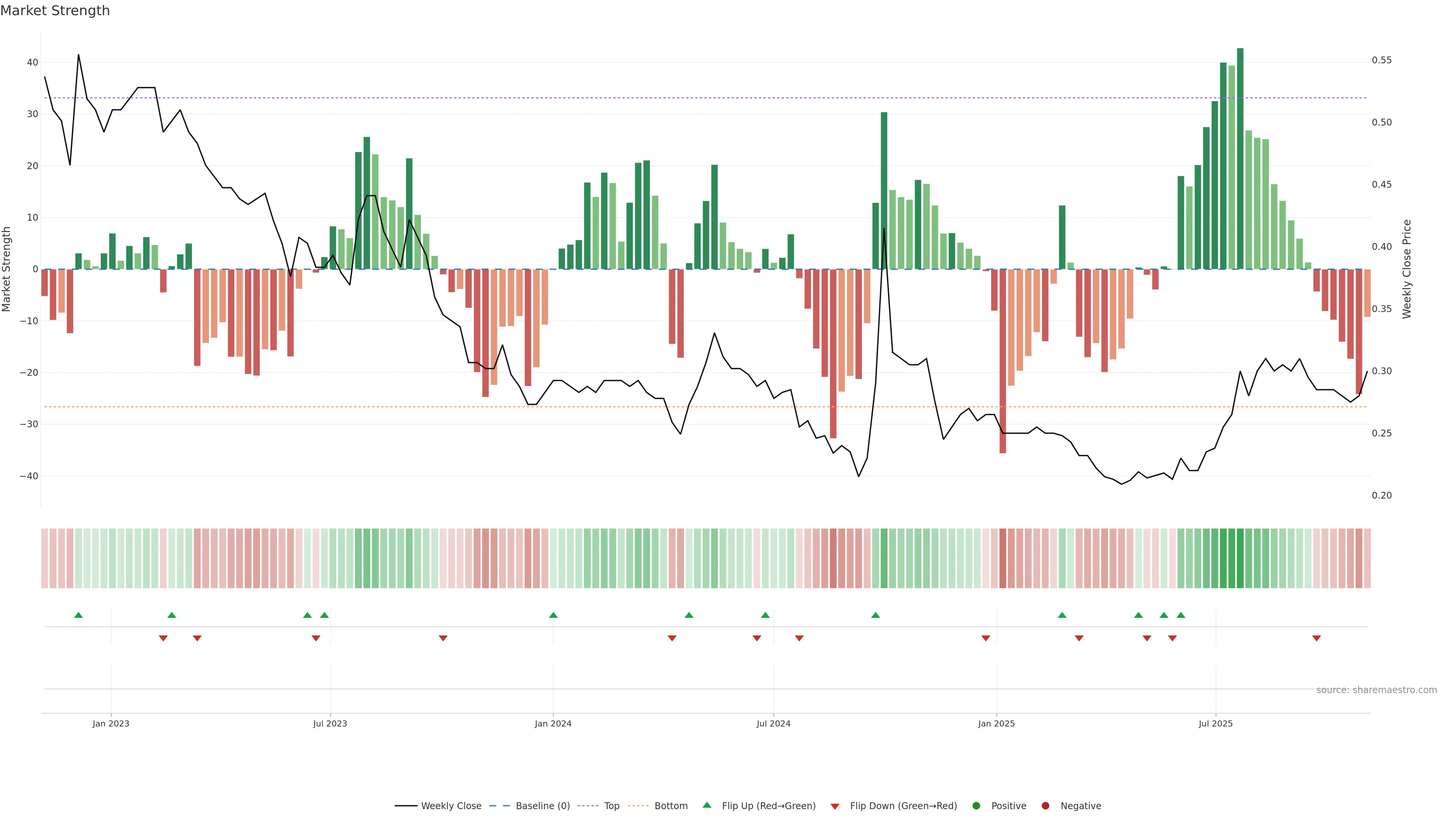
Task: Click the red Negative circle in legend
Action: 1045,806
